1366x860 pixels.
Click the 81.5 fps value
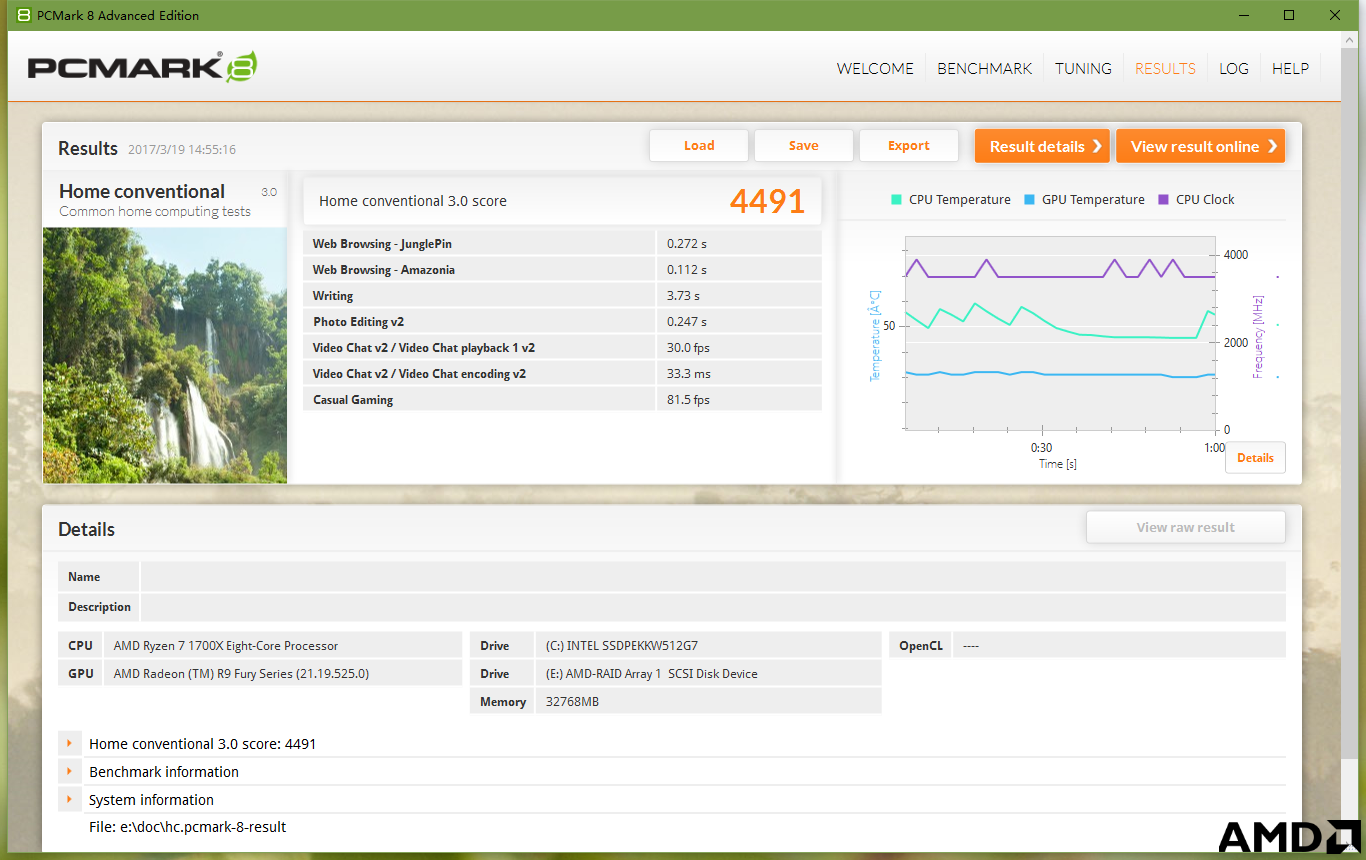tap(688, 400)
